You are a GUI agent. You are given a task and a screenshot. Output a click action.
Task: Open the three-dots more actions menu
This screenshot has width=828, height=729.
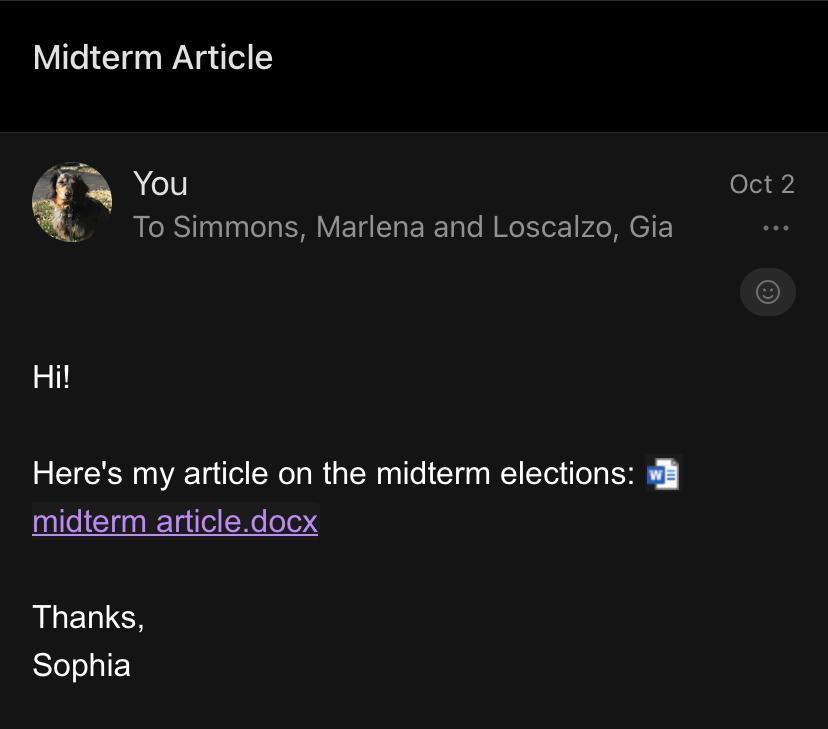(x=775, y=228)
